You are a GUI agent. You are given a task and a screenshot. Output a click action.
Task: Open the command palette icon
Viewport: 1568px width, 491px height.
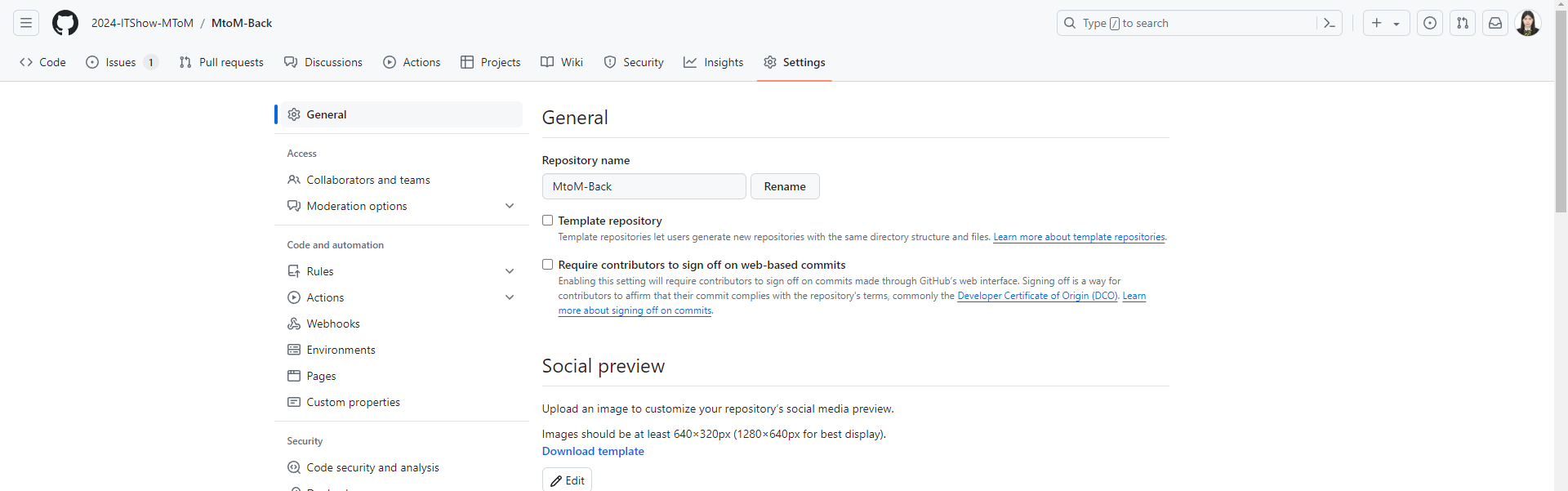coord(1329,23)
